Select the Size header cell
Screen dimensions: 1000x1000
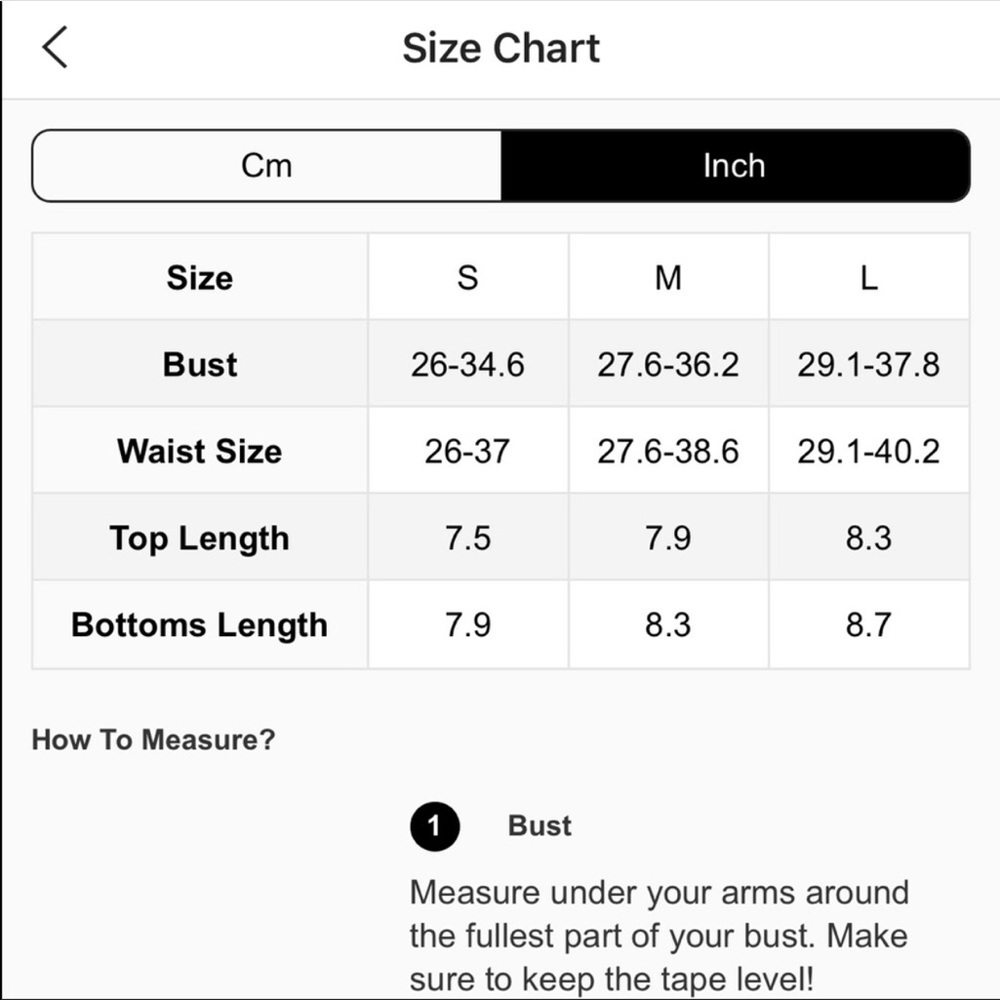200,277
